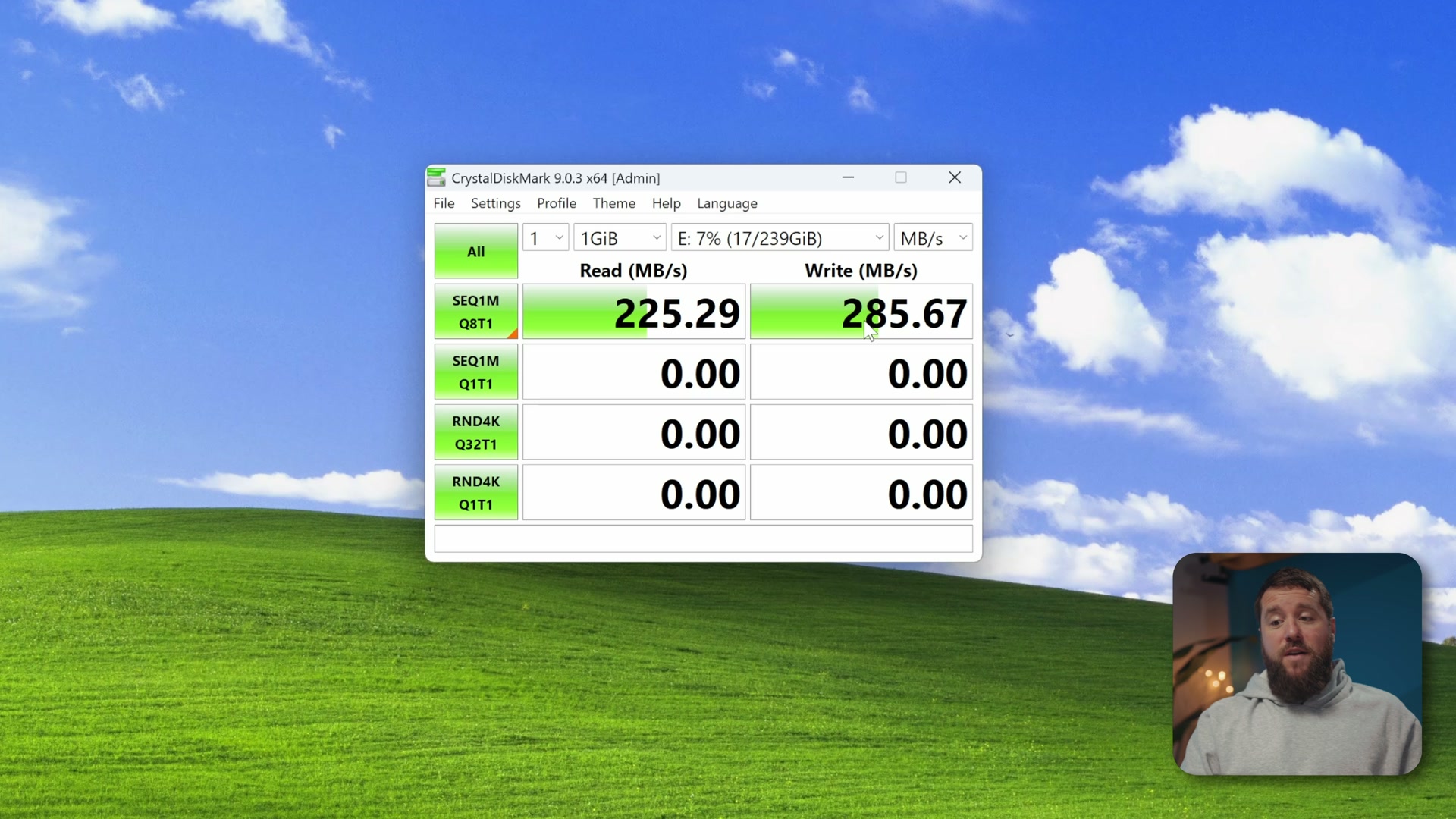Screen dimensions: 1456x819
Task: Run the SEQ1M Q8T1 test
Action: coord(476,312)
